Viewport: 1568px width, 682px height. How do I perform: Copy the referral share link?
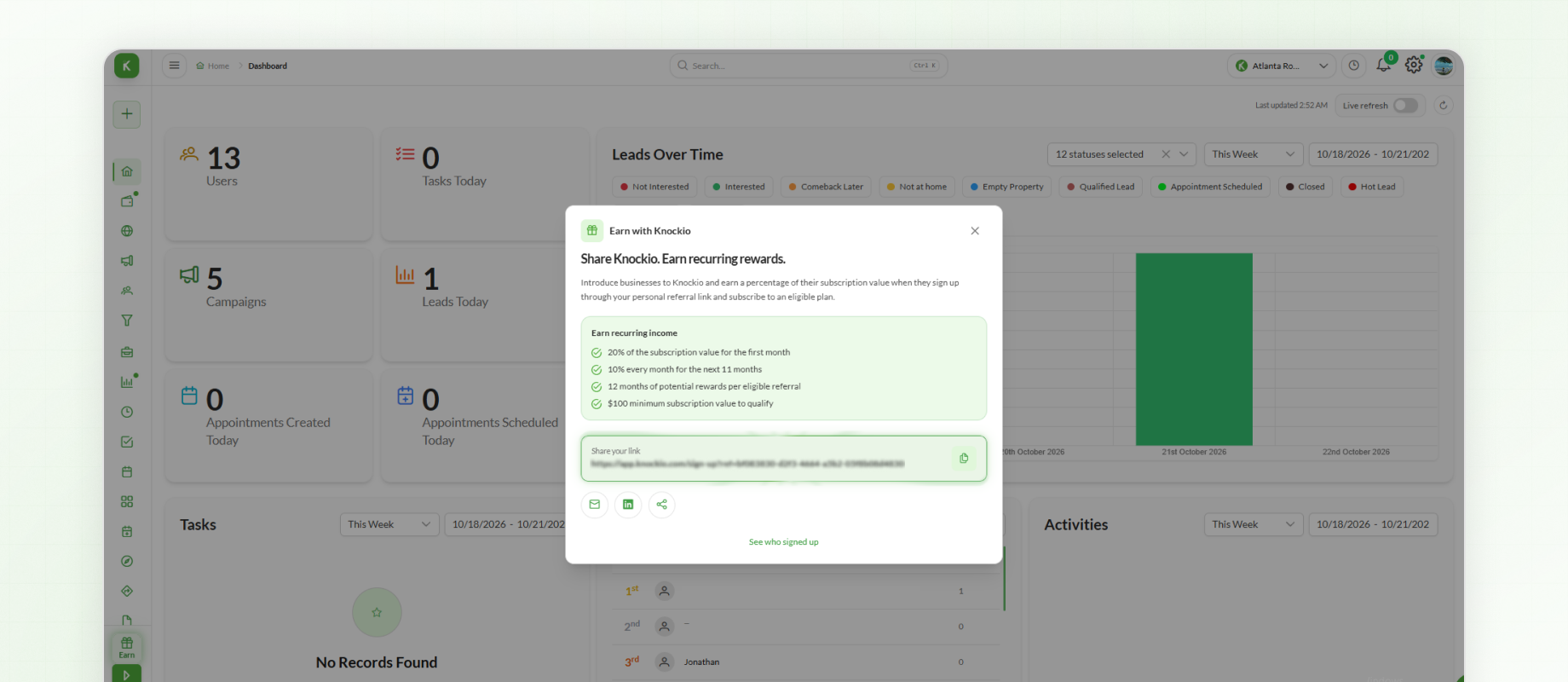(964, 459)
